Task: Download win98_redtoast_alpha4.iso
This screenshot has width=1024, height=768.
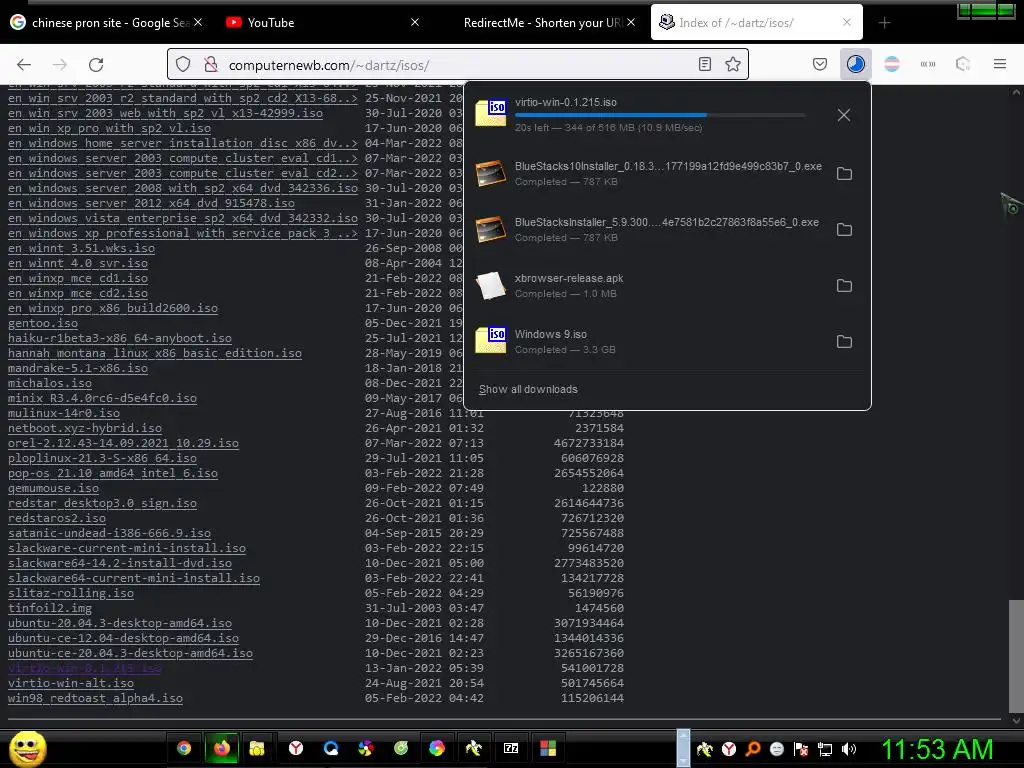Action: [x=95, y=698]
